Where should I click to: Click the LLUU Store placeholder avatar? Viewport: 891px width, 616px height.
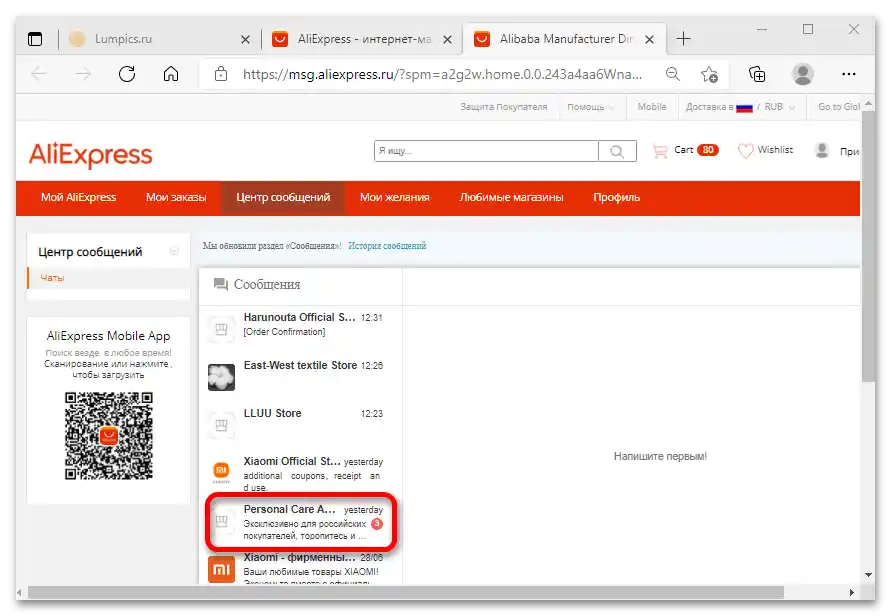221,425
